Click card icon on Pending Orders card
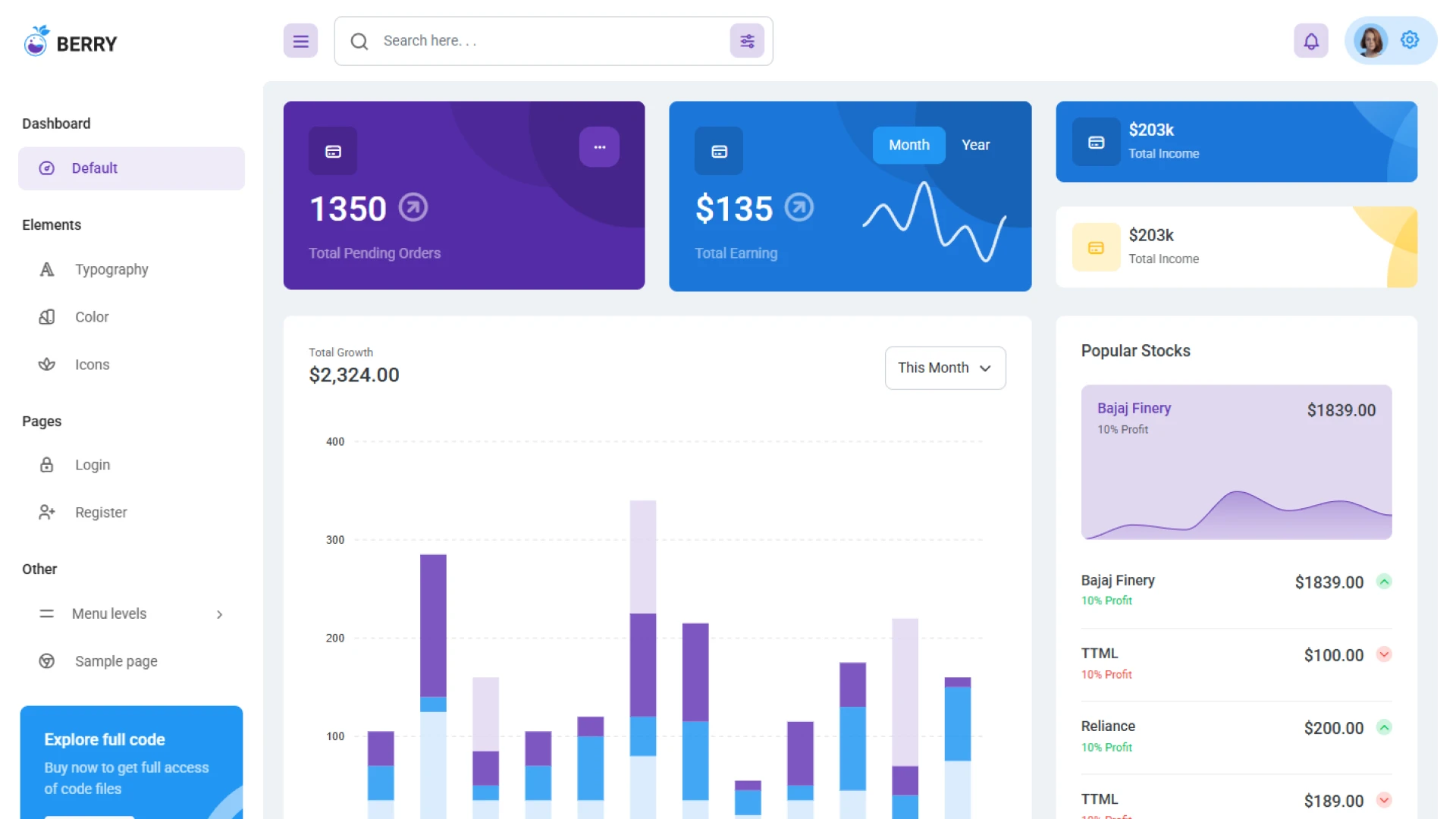1456x819 pixels. [x=333, y=151]
